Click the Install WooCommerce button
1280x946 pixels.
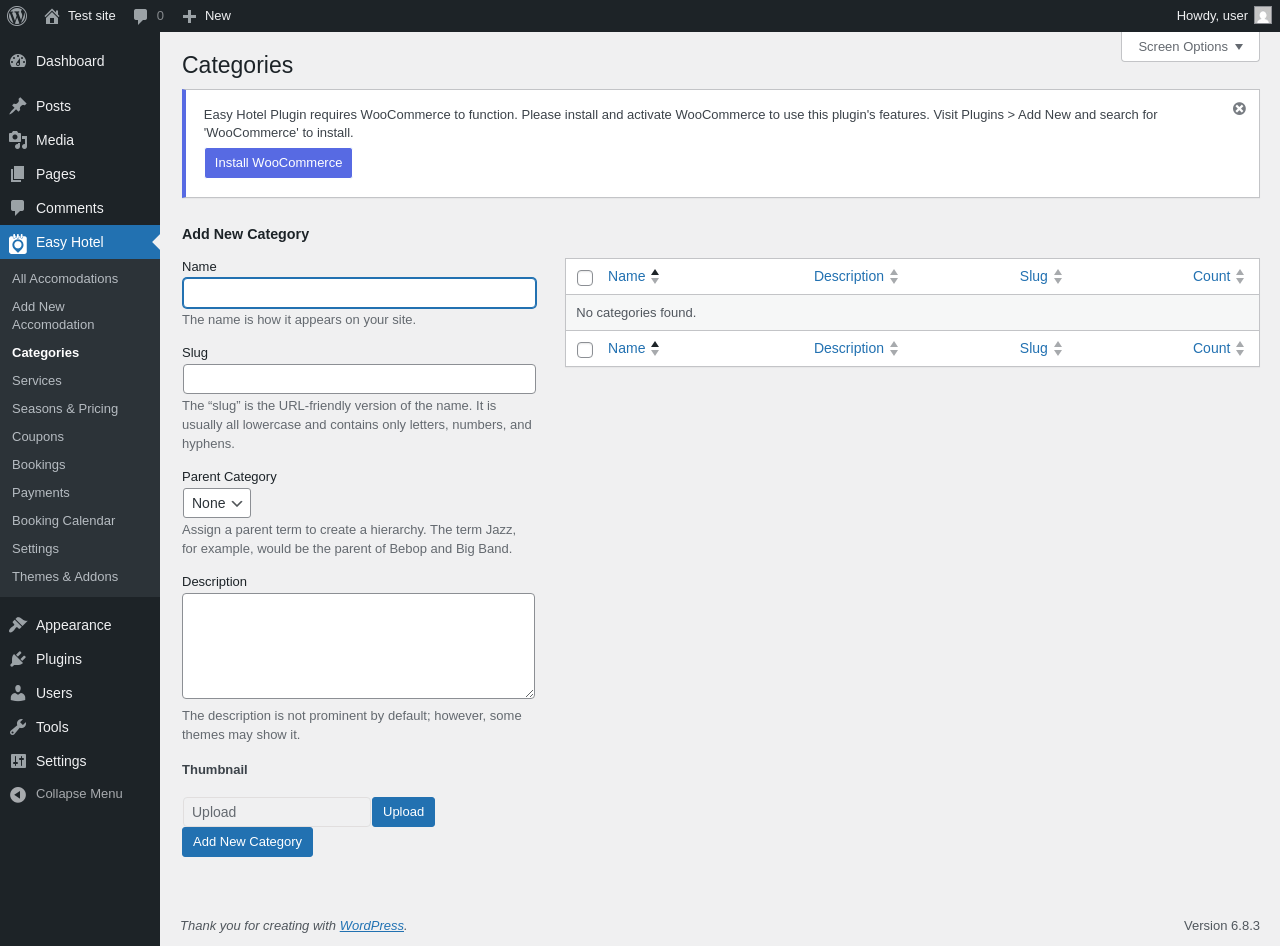pos(278,163)
